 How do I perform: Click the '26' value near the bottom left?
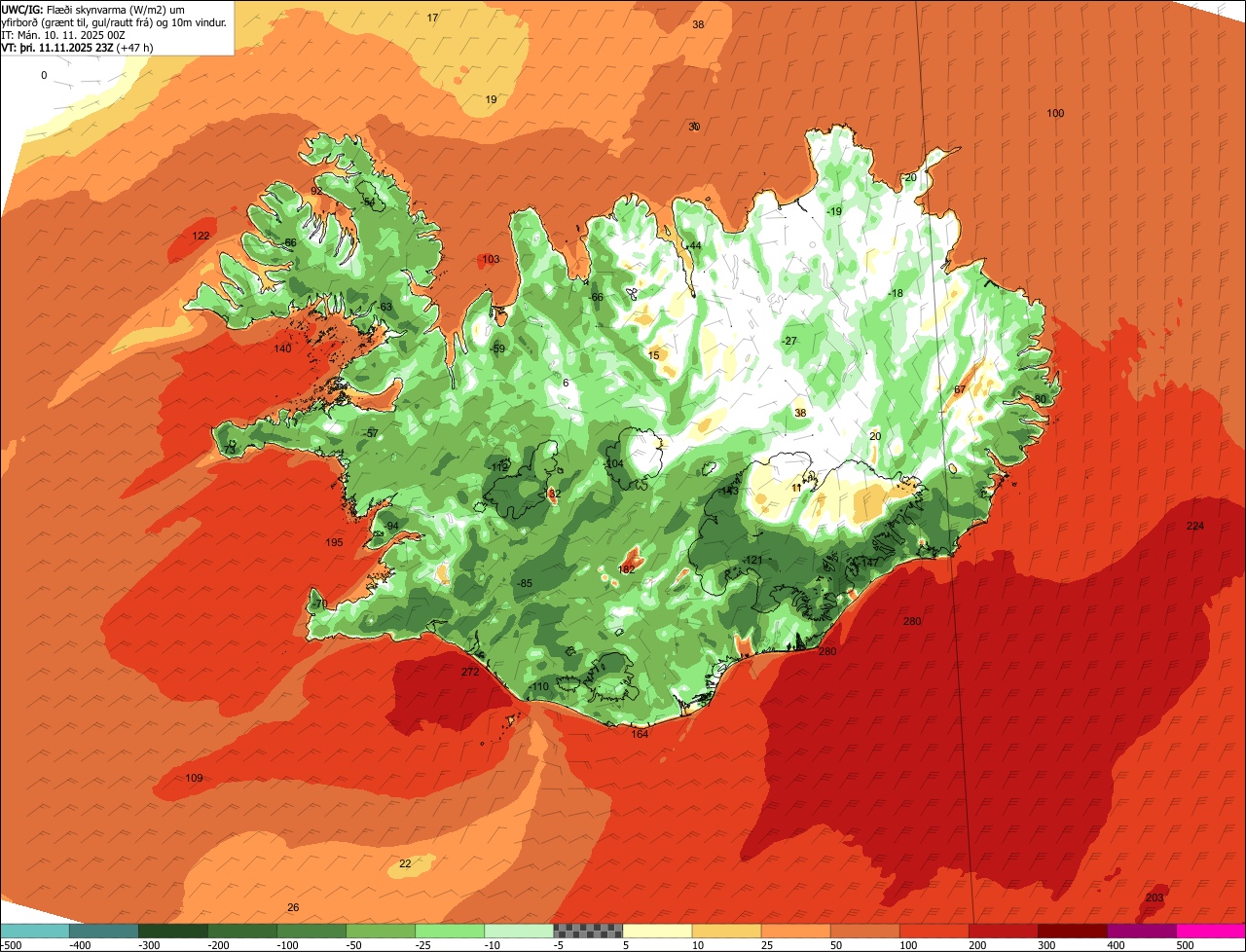(293, 907)
